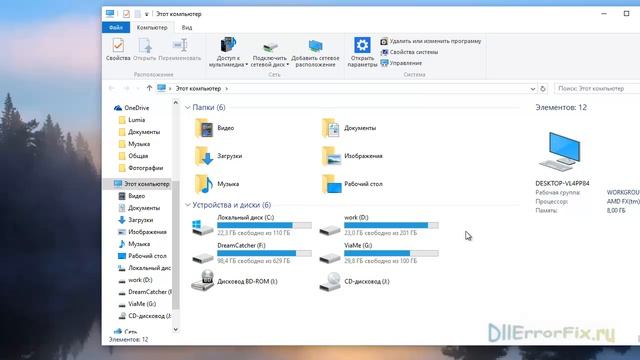
Task: Click text 29,8 ГБ свободно из 100 ГБ
Action: 380,261
